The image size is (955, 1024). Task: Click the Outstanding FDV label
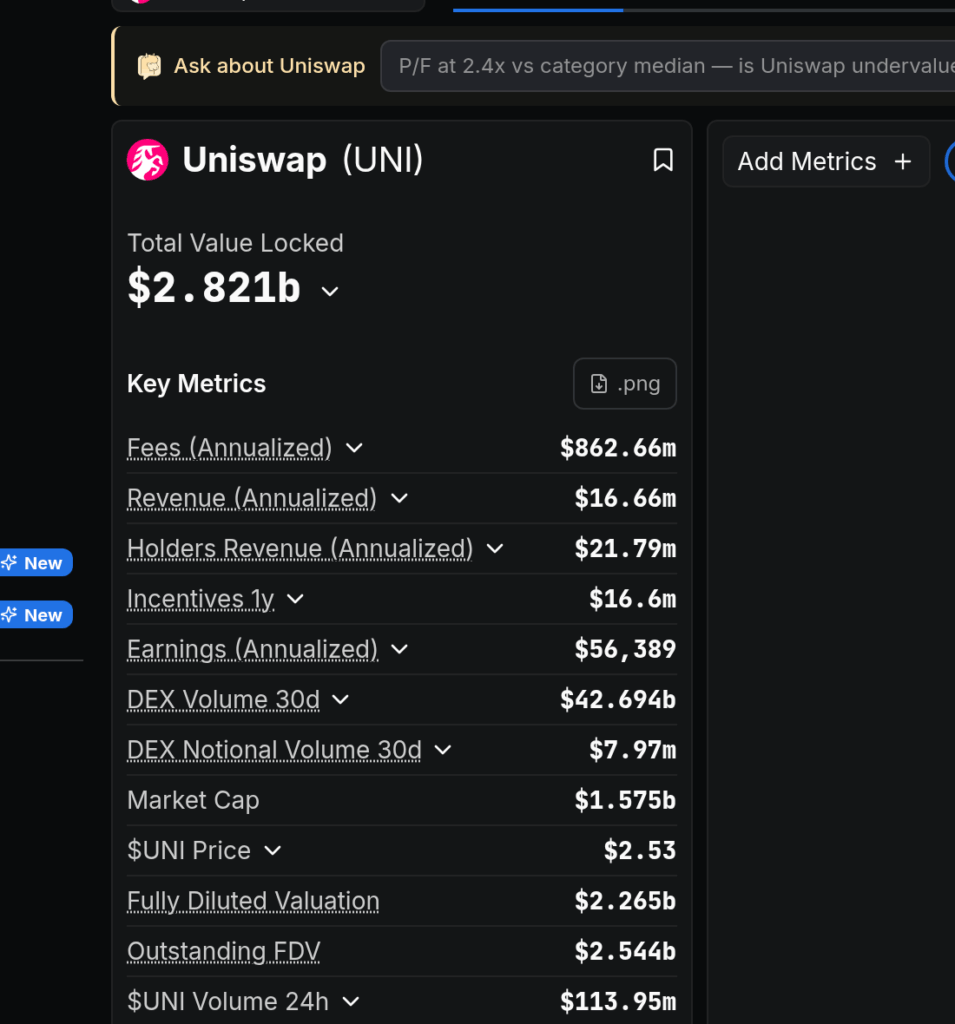point(223,951)
